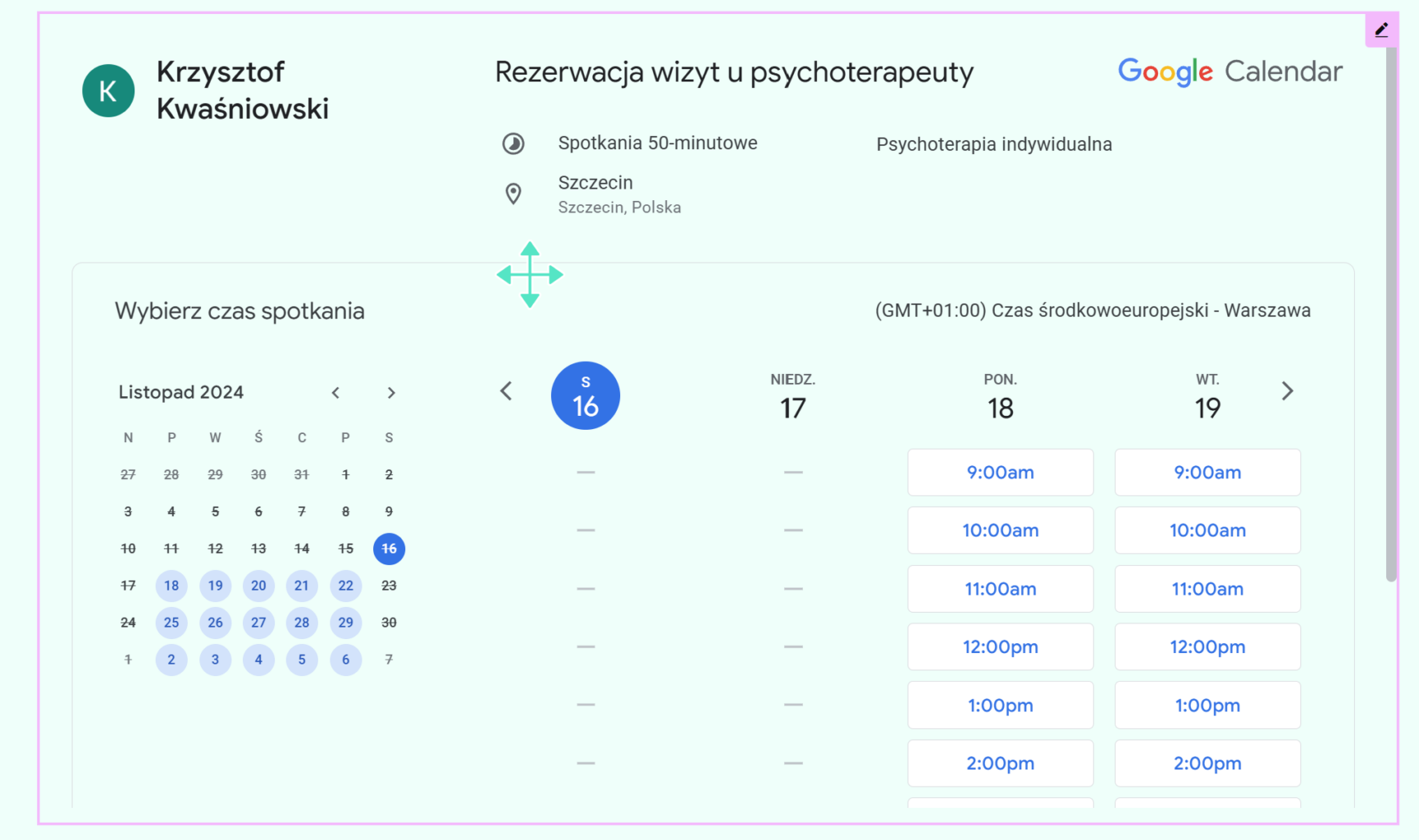
Task: Show earlier days in schedule view
Action: tap(506, 391)
